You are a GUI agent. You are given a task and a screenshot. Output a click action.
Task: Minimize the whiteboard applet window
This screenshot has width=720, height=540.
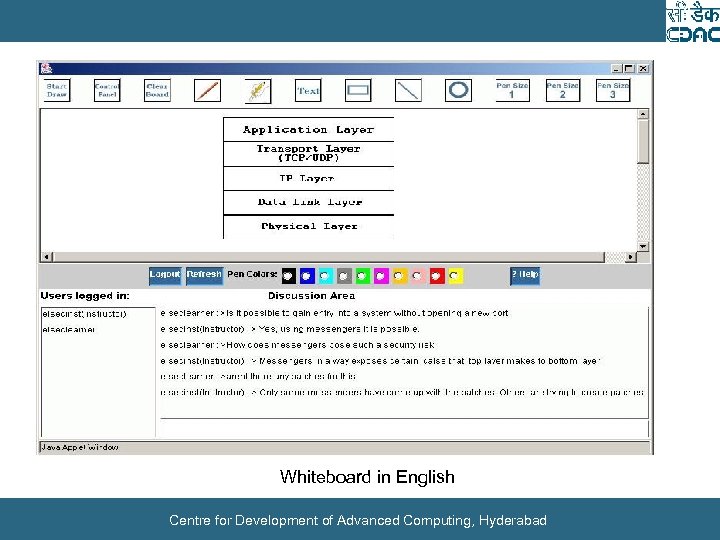click(x=617, y=68)
